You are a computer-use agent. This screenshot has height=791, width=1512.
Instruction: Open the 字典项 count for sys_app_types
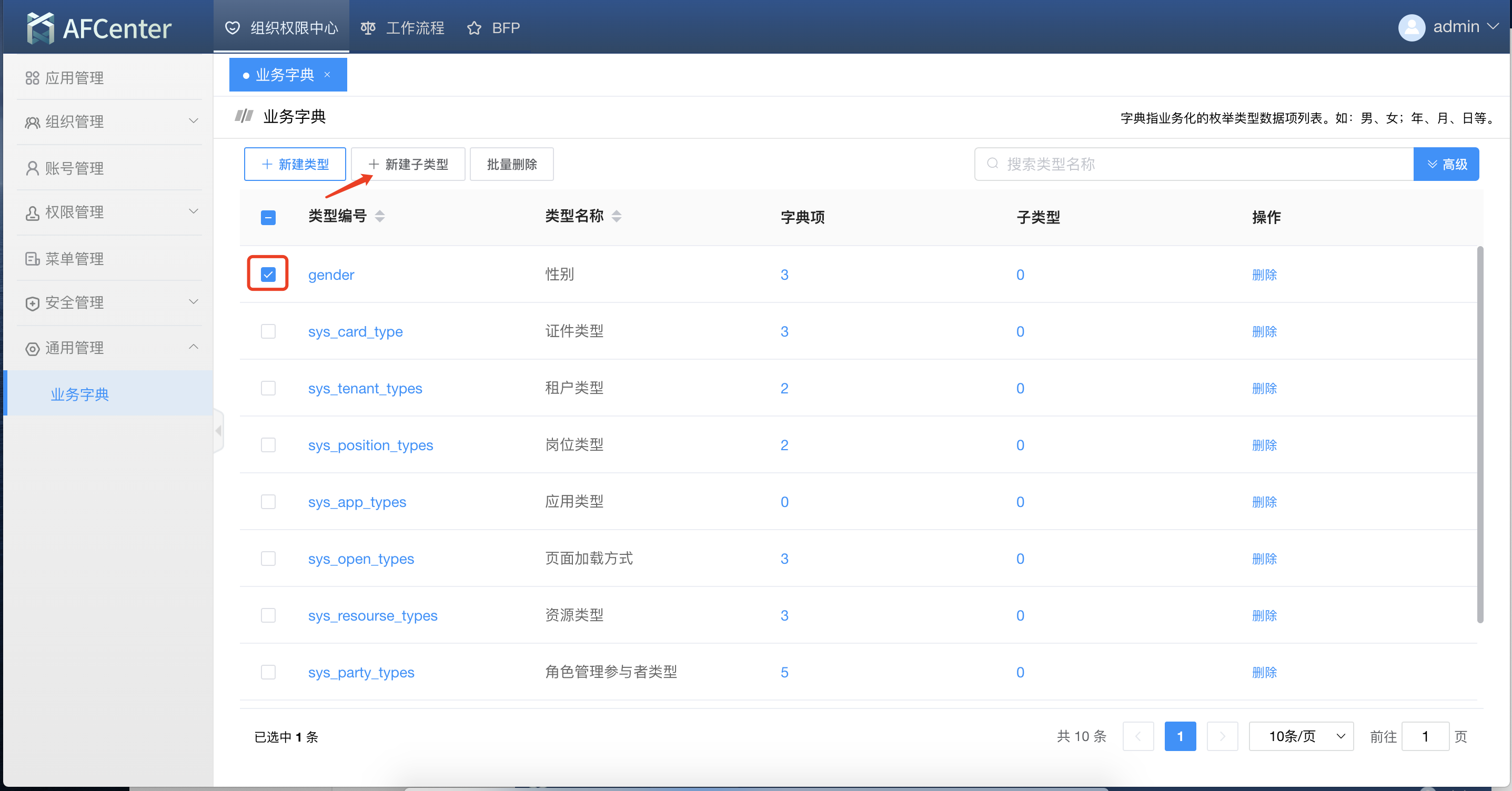coord(784,502)
